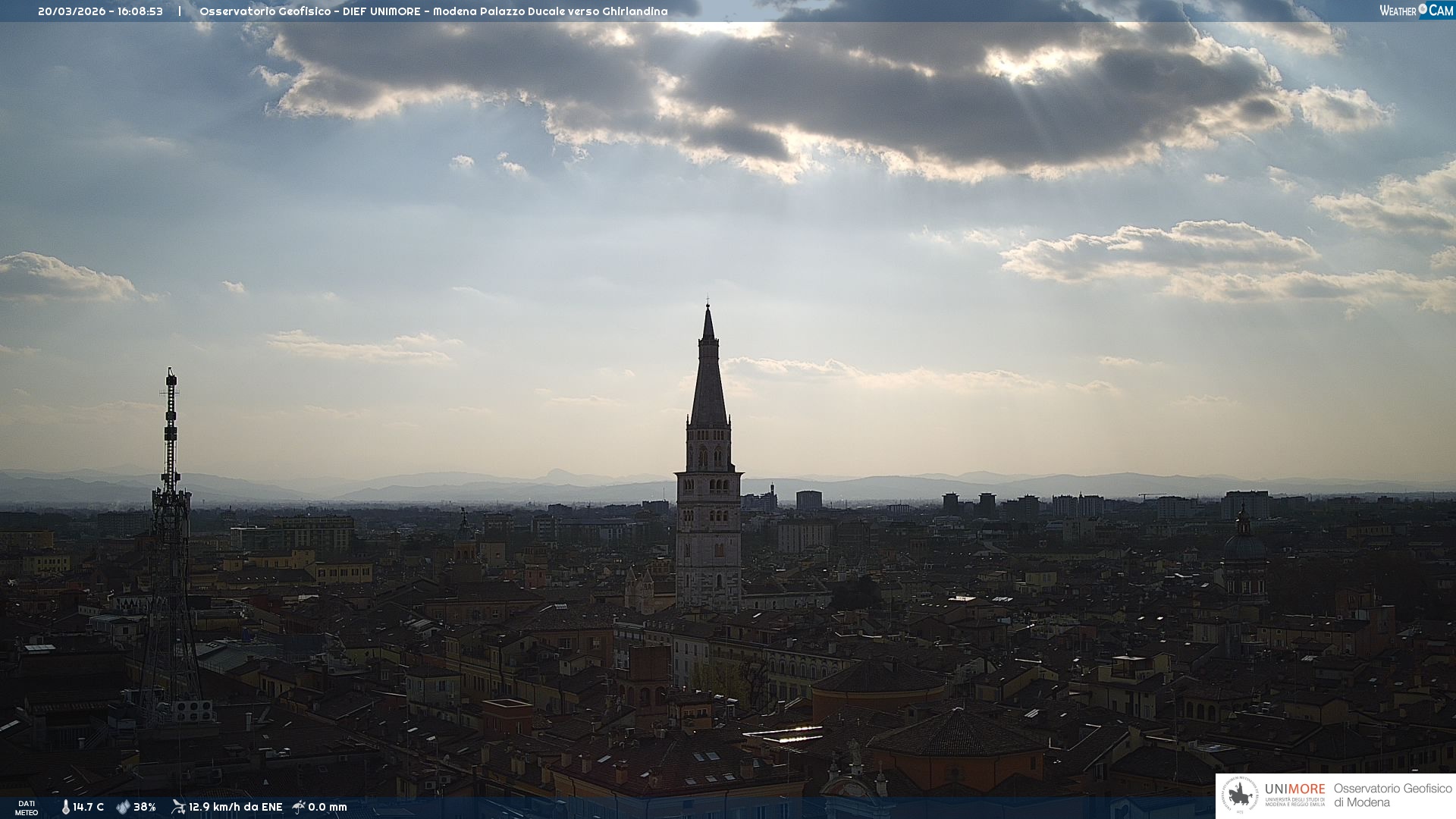Viewport: 1456px width, 819px height.
Task: Click the WeatherCam logo
Action: (1415, 10)
